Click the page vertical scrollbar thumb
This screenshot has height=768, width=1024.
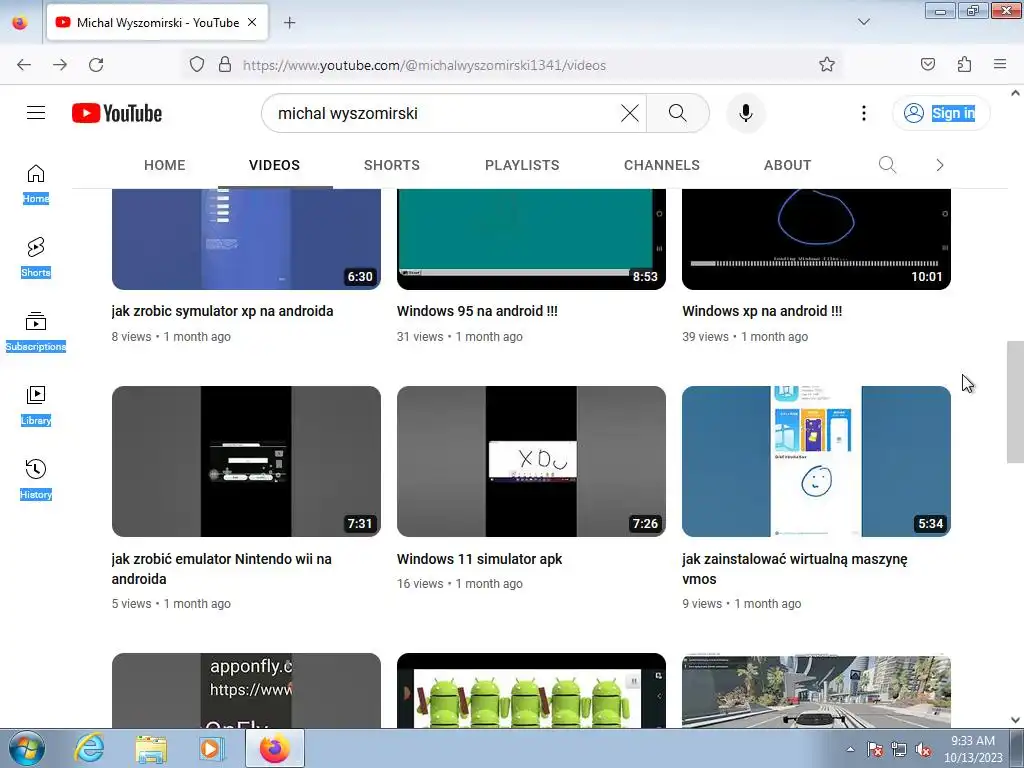point(1015,402)
